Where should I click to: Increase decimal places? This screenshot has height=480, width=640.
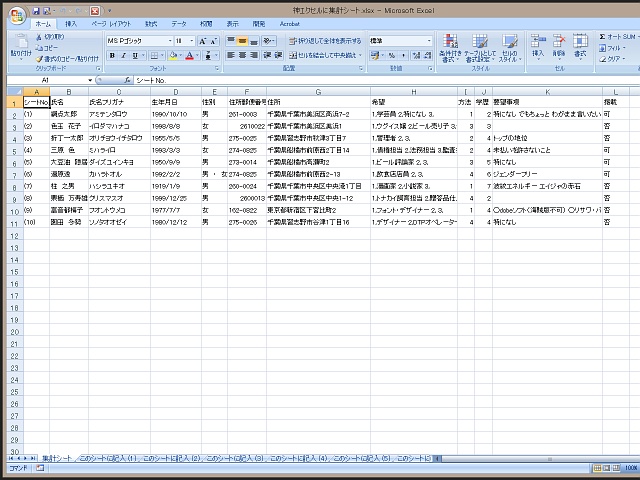[416, 56]
